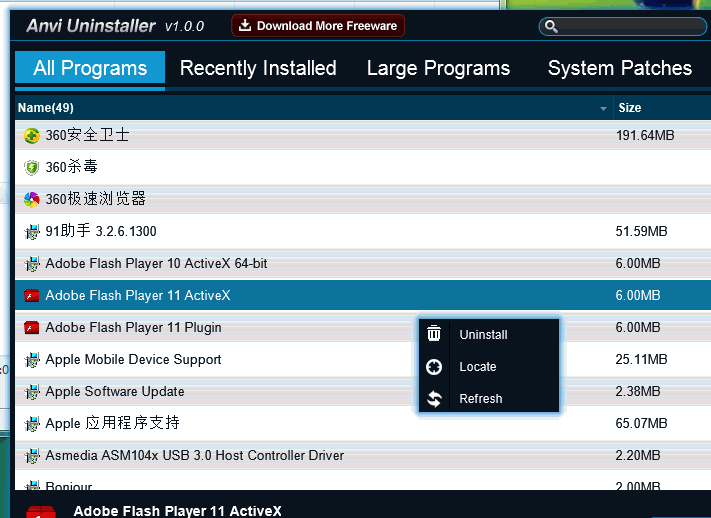Click the 360杀毒 shield icon
This screenshot has width=711, height=518.
[32, 167]
